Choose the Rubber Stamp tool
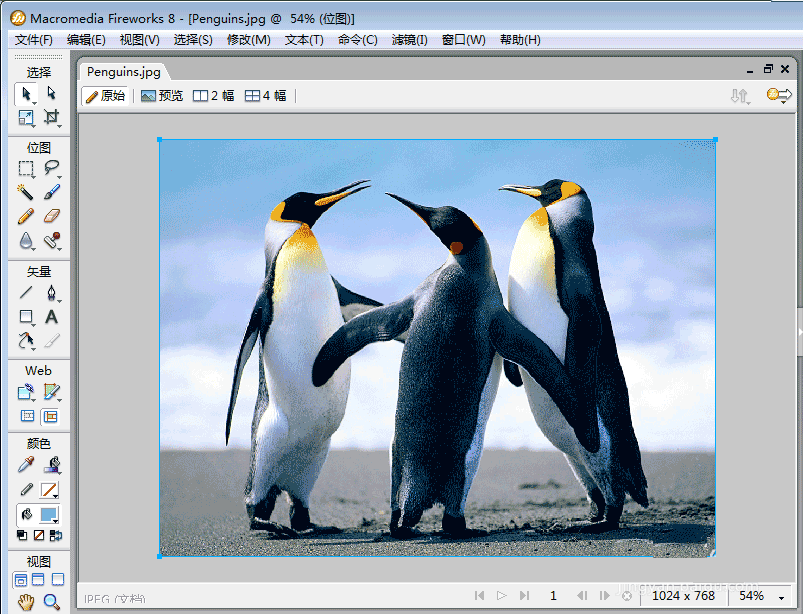Viewport: 803px width, 614px height. (x=51, y=241)
